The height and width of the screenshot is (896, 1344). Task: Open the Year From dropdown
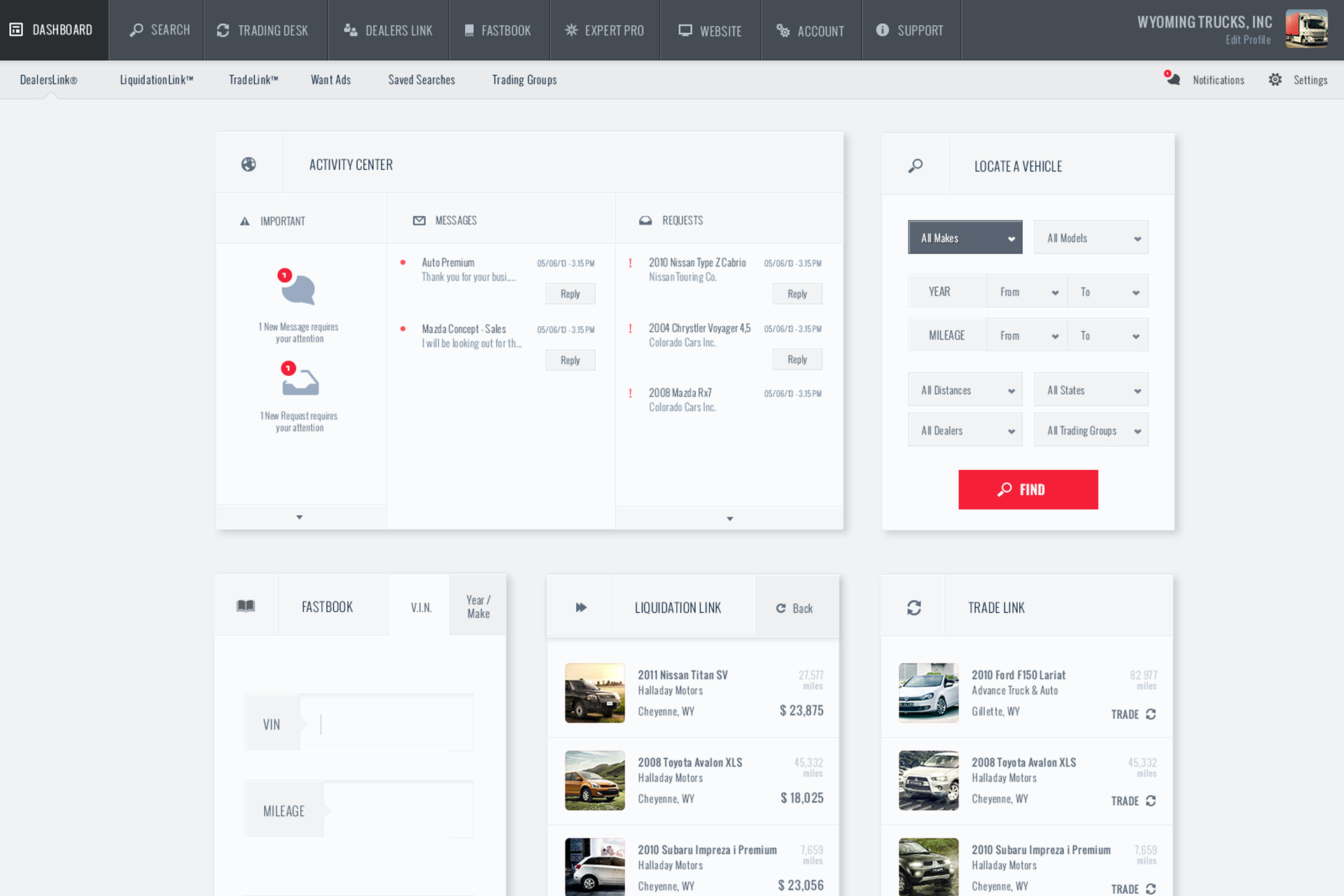point(1026,292)
